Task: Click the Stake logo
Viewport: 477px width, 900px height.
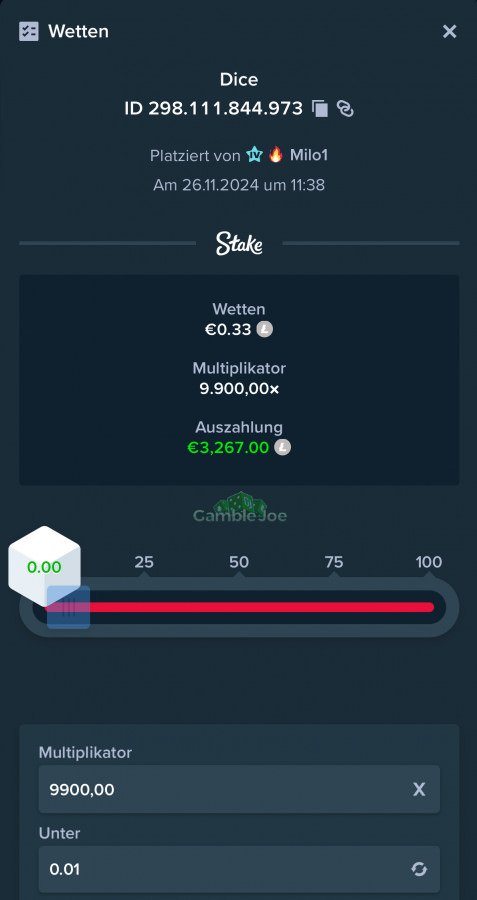Action: (239, 243)
